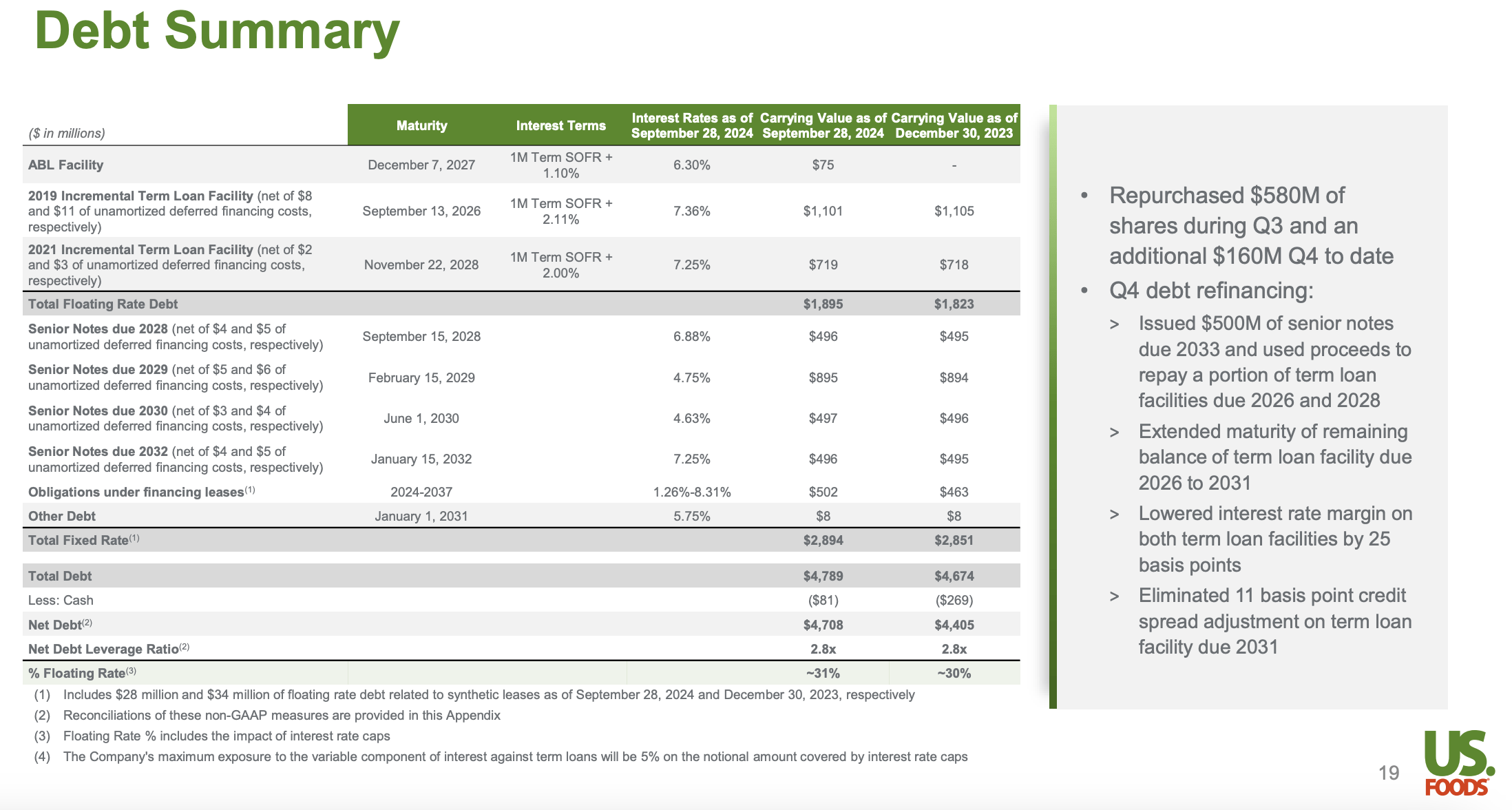The height and width of the screenshot is (810, 1512).
Task: Click the Net Debt $4,708 value
Action: [x=823, y=625]
